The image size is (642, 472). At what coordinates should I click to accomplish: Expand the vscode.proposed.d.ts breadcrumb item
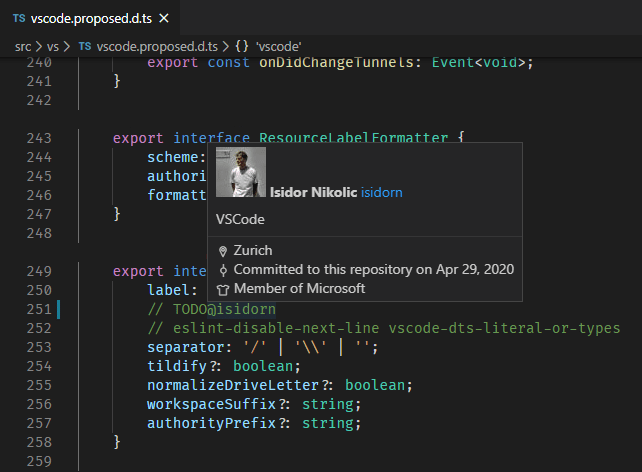point(157,46)
